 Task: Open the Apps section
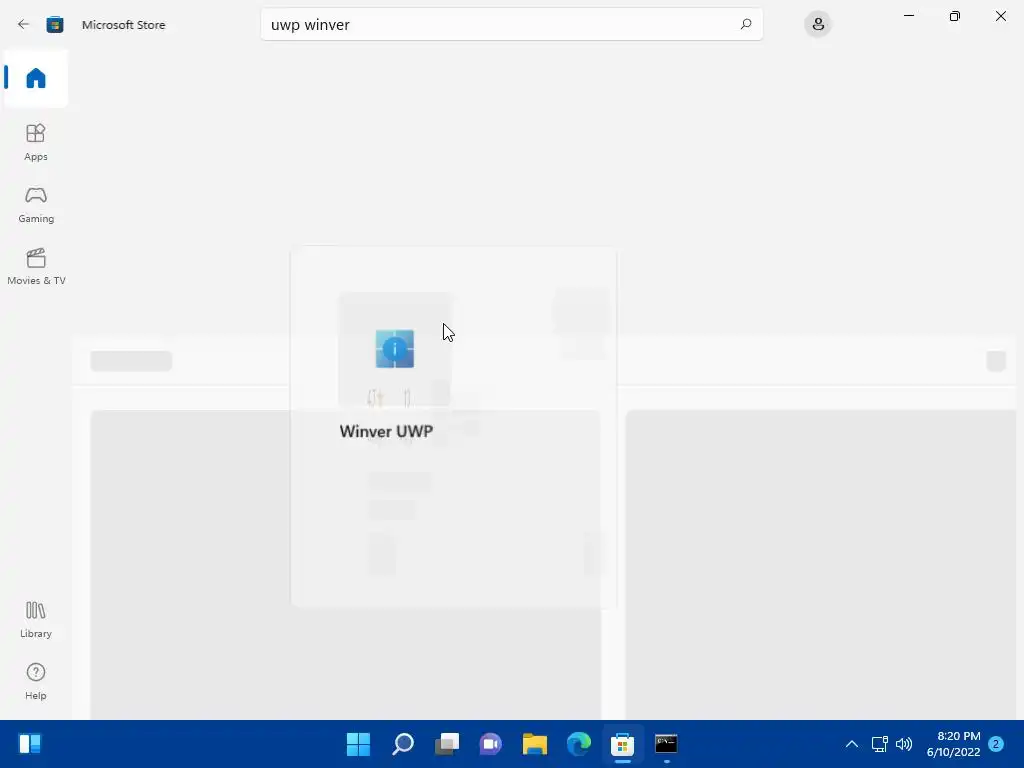36,142
